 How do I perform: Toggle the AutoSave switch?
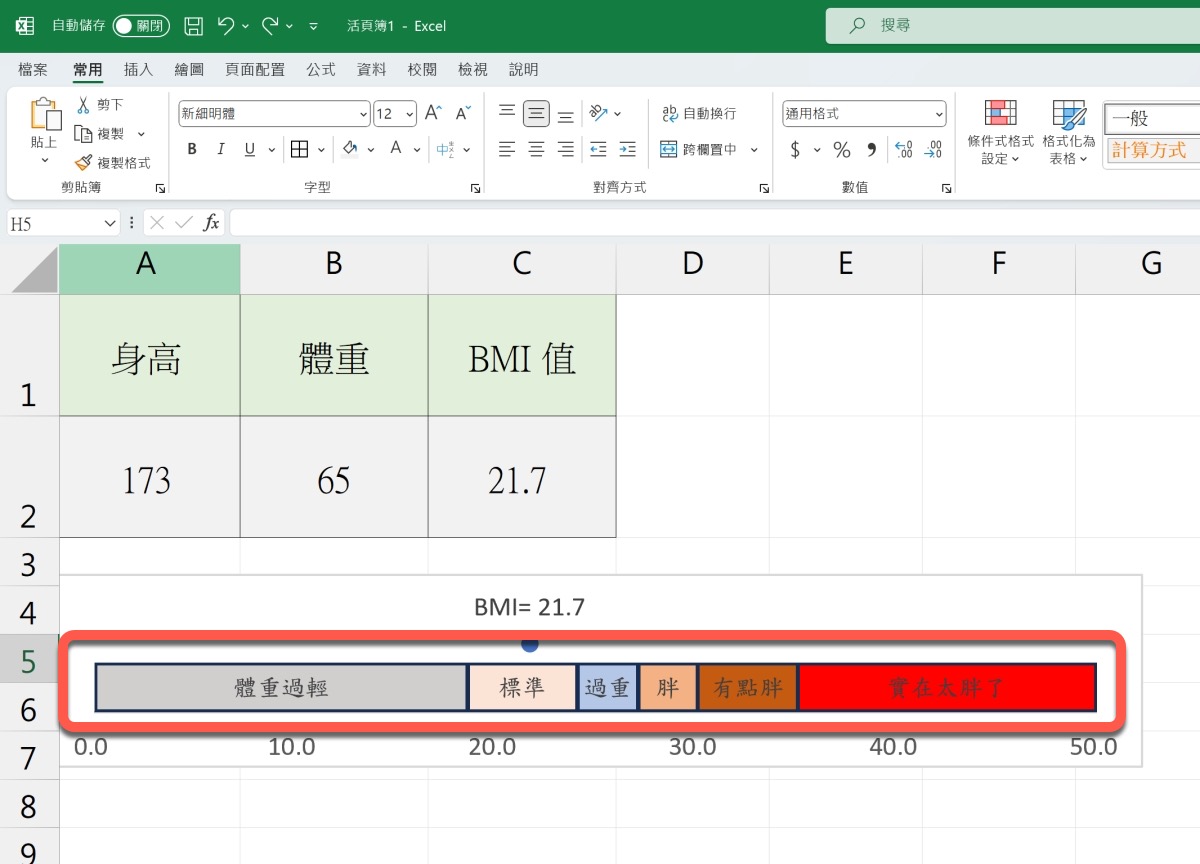click(x=141, y=26)
